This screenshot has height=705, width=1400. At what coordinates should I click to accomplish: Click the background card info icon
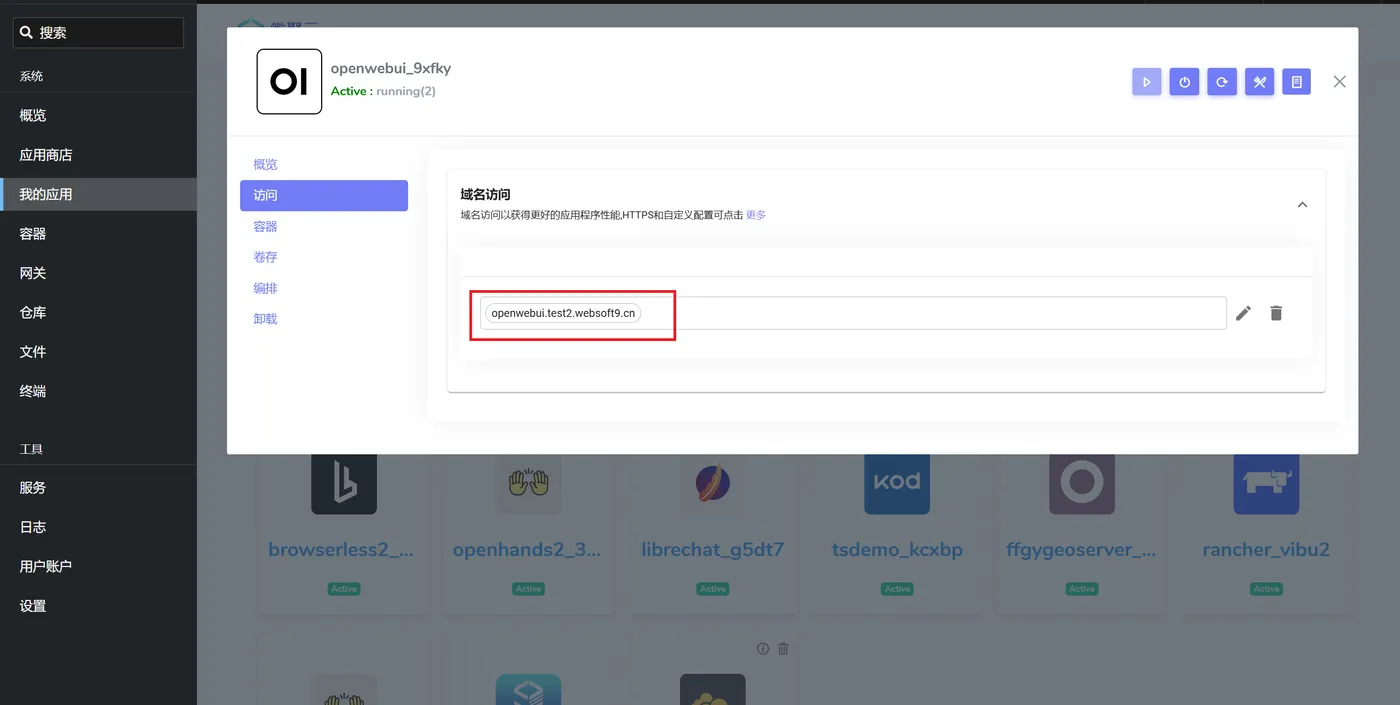(763, 648)
